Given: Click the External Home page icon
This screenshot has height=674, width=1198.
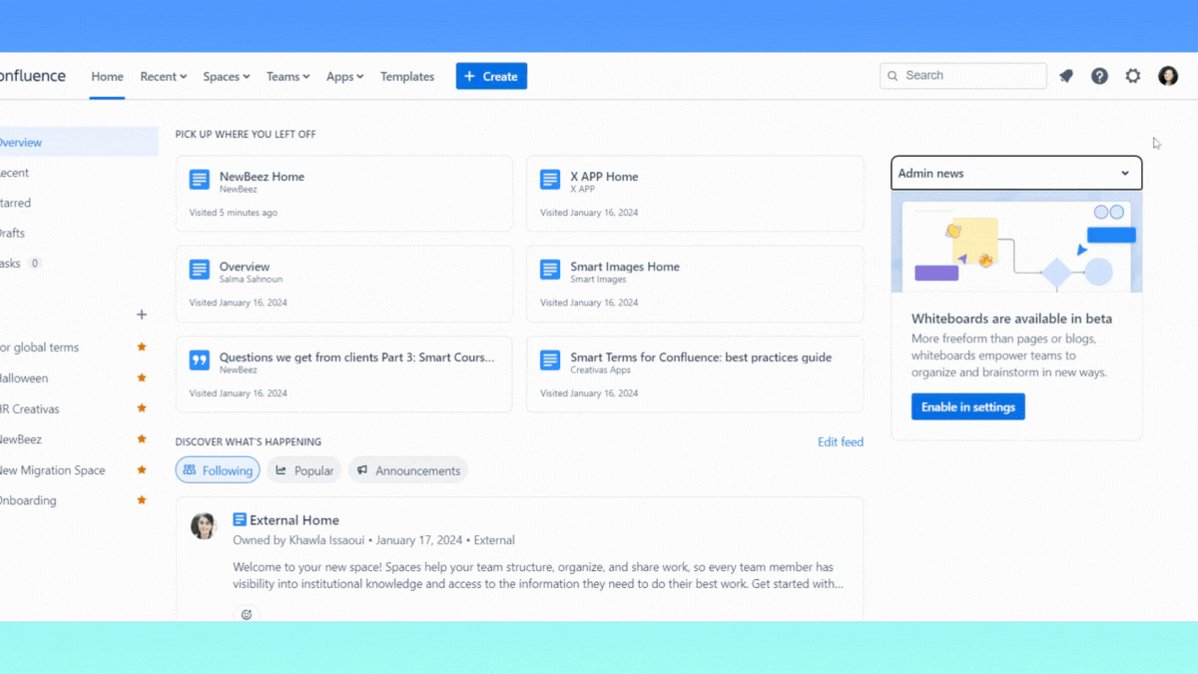Looking at the screenshot, I should coord(239,520).
